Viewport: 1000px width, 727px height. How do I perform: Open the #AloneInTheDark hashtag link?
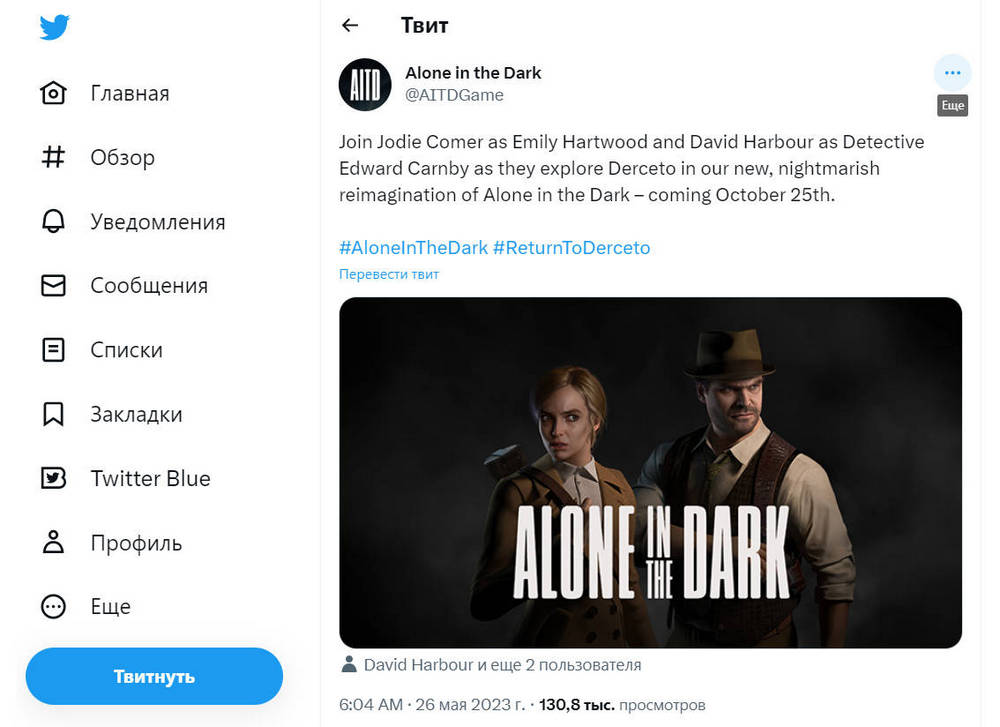(x=413, y=247)
